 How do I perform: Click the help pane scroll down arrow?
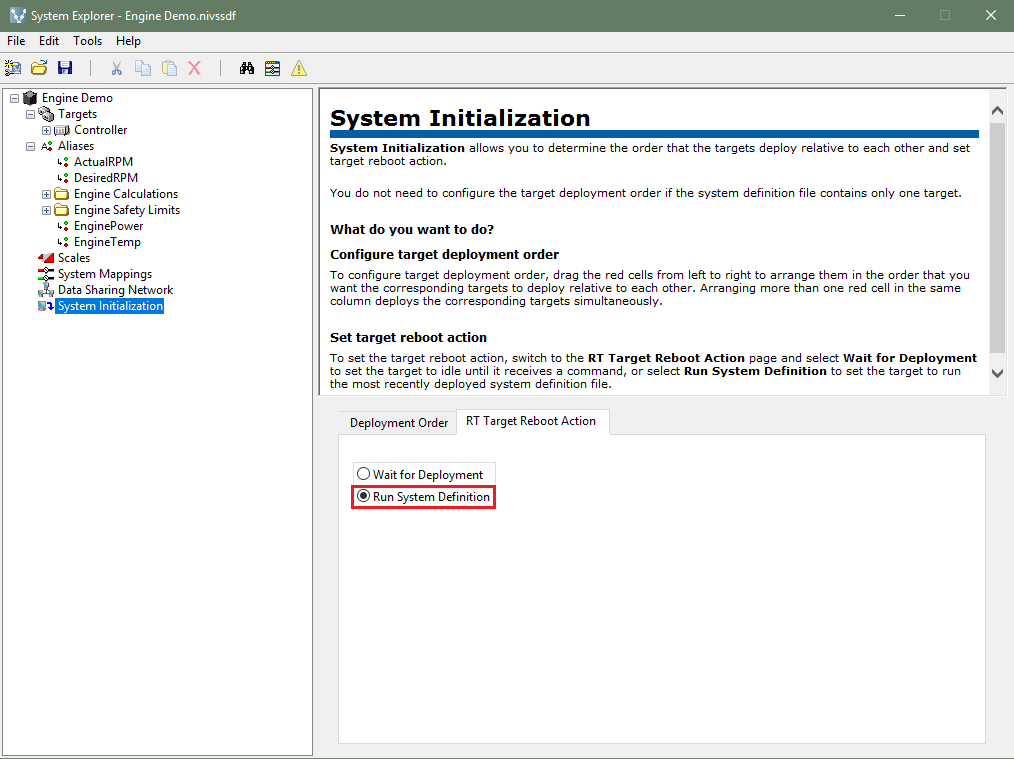[997, 373]
